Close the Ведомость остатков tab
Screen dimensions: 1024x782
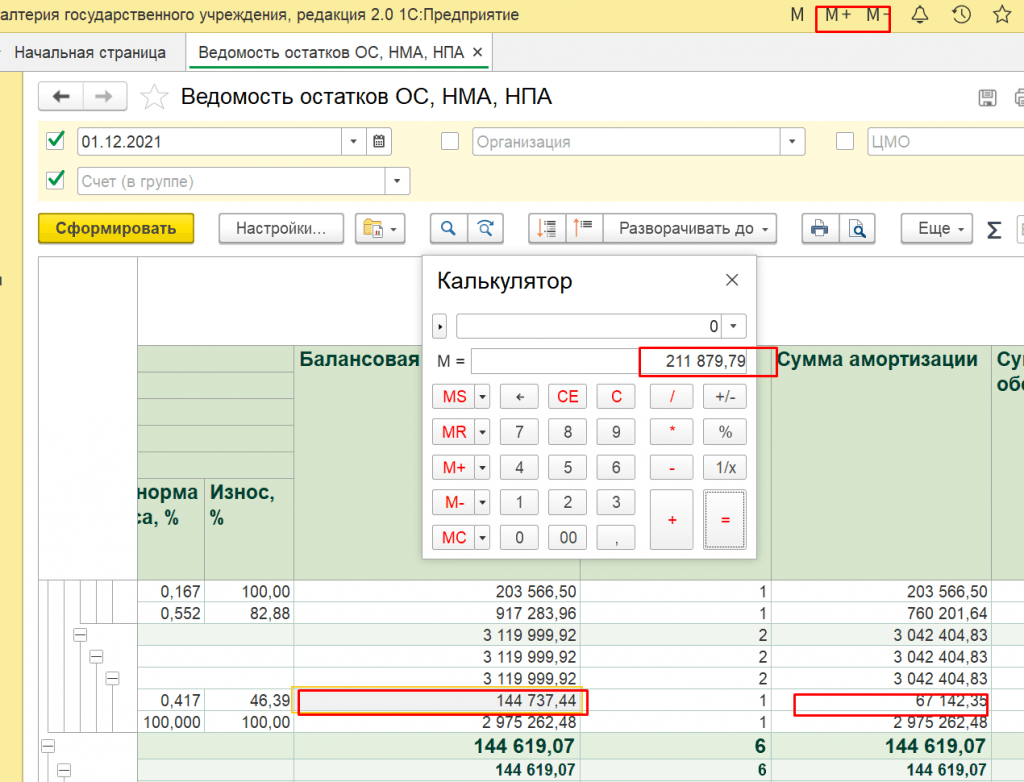[x=476, y=52]
